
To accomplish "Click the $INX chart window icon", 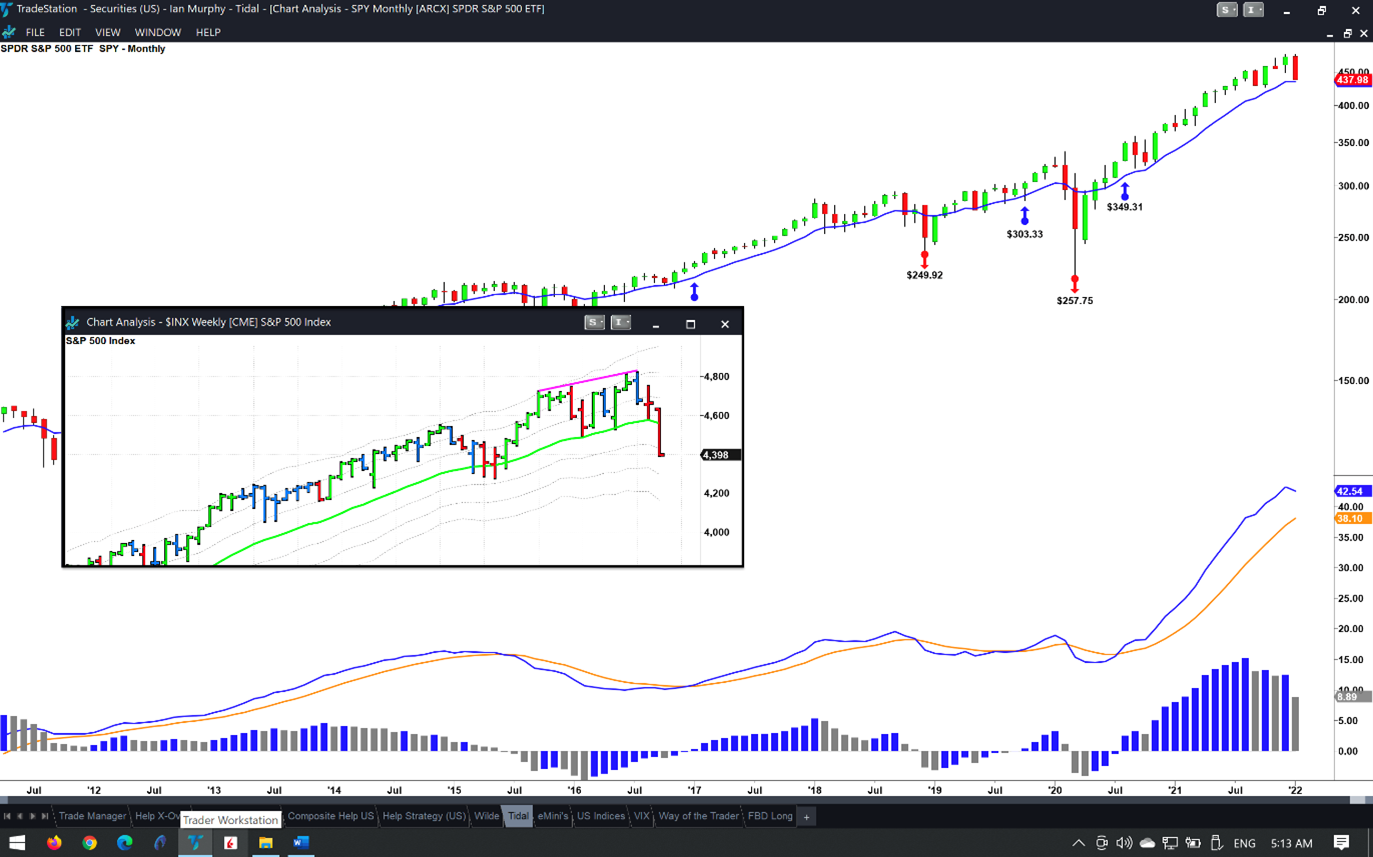I will [x=73, y=322].
